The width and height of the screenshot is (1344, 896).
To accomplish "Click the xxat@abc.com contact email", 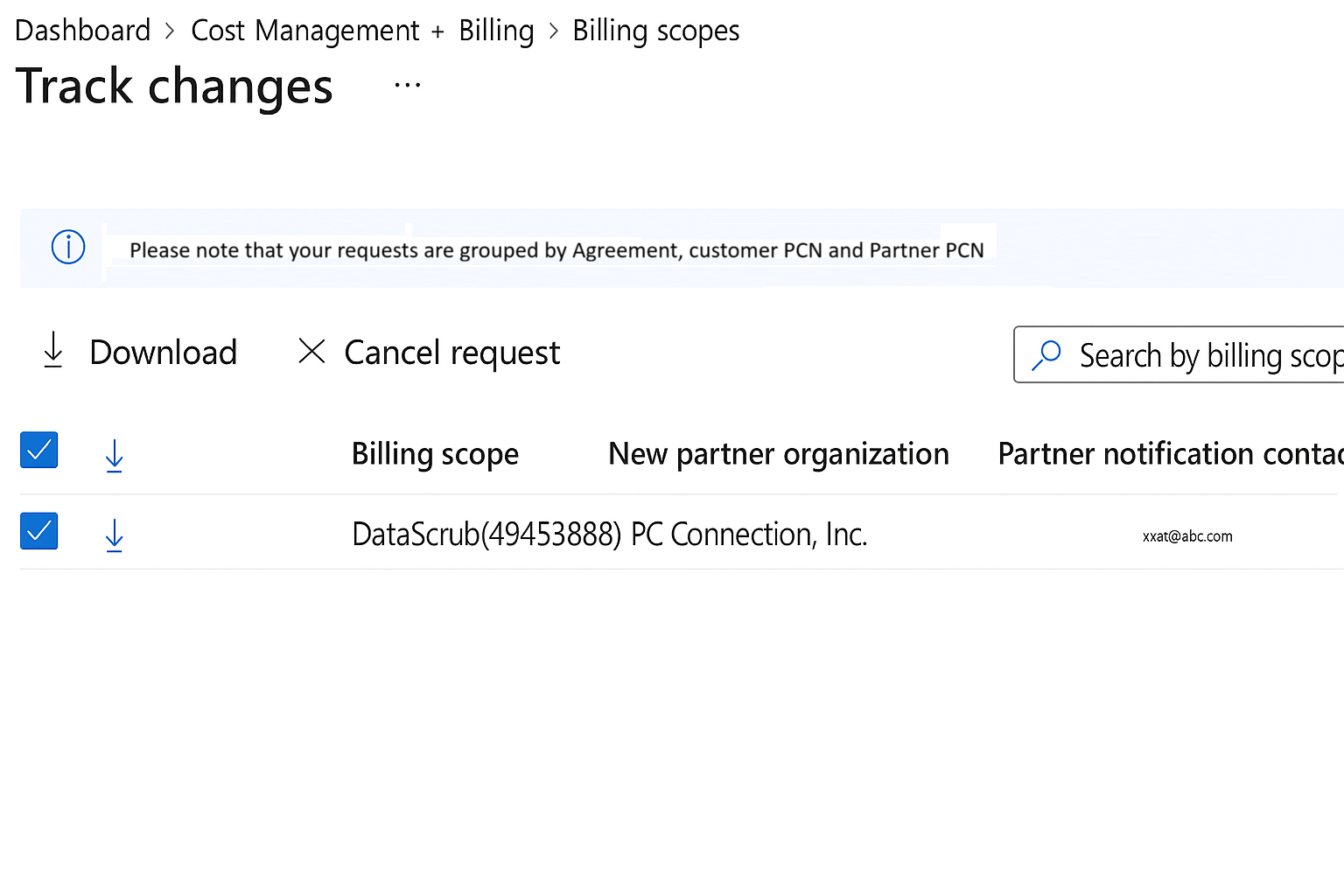I will [1187, 536].
